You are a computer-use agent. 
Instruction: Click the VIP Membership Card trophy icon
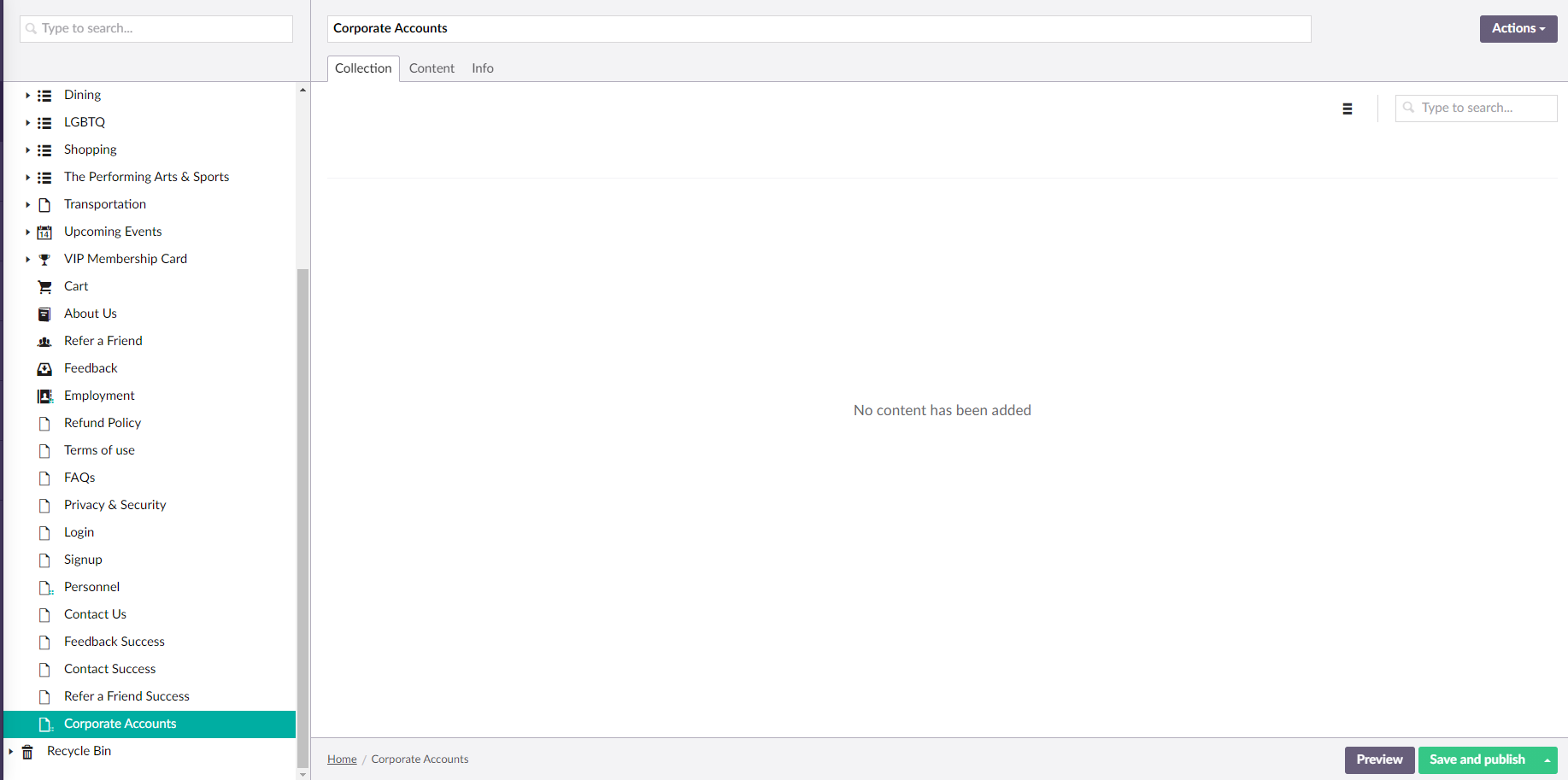pos(44,260)
